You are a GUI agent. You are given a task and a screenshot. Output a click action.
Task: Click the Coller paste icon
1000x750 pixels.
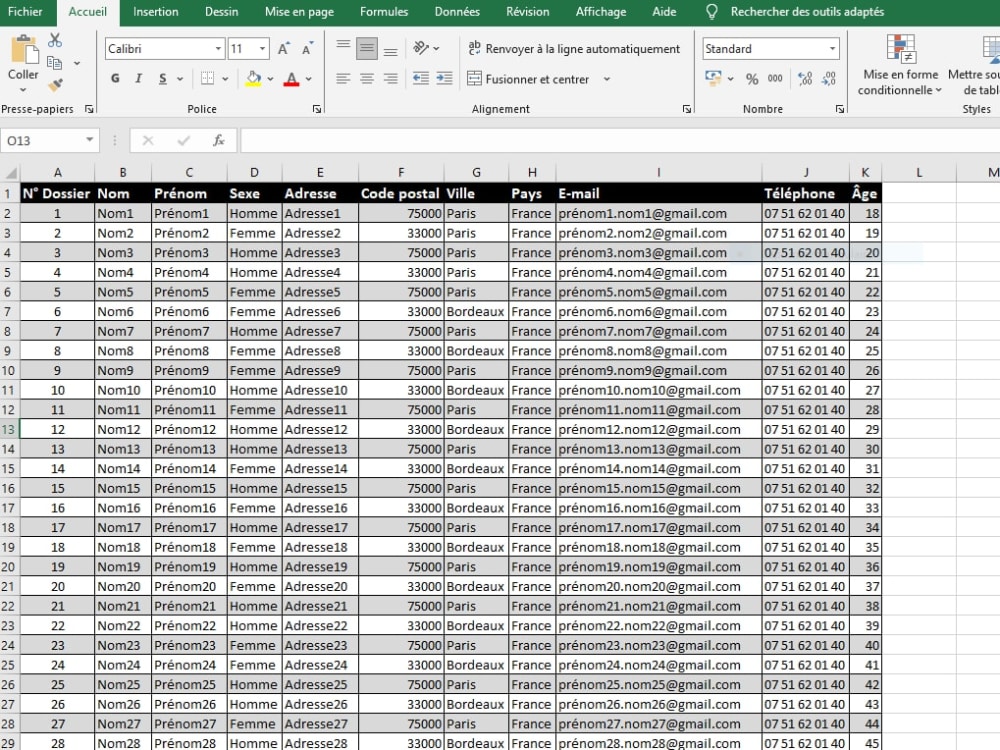point(24,50)
